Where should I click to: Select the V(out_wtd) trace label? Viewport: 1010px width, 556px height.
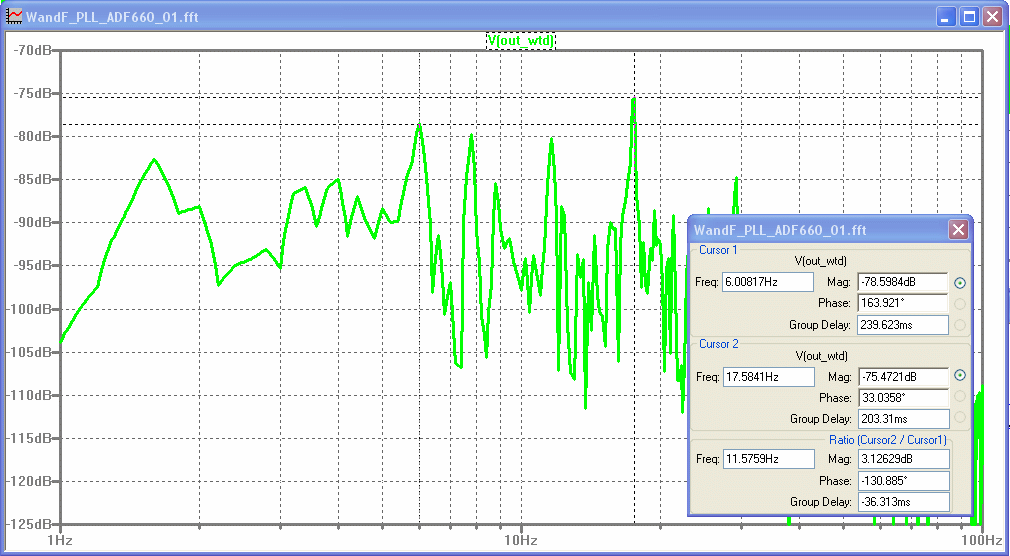coord(520,41)
